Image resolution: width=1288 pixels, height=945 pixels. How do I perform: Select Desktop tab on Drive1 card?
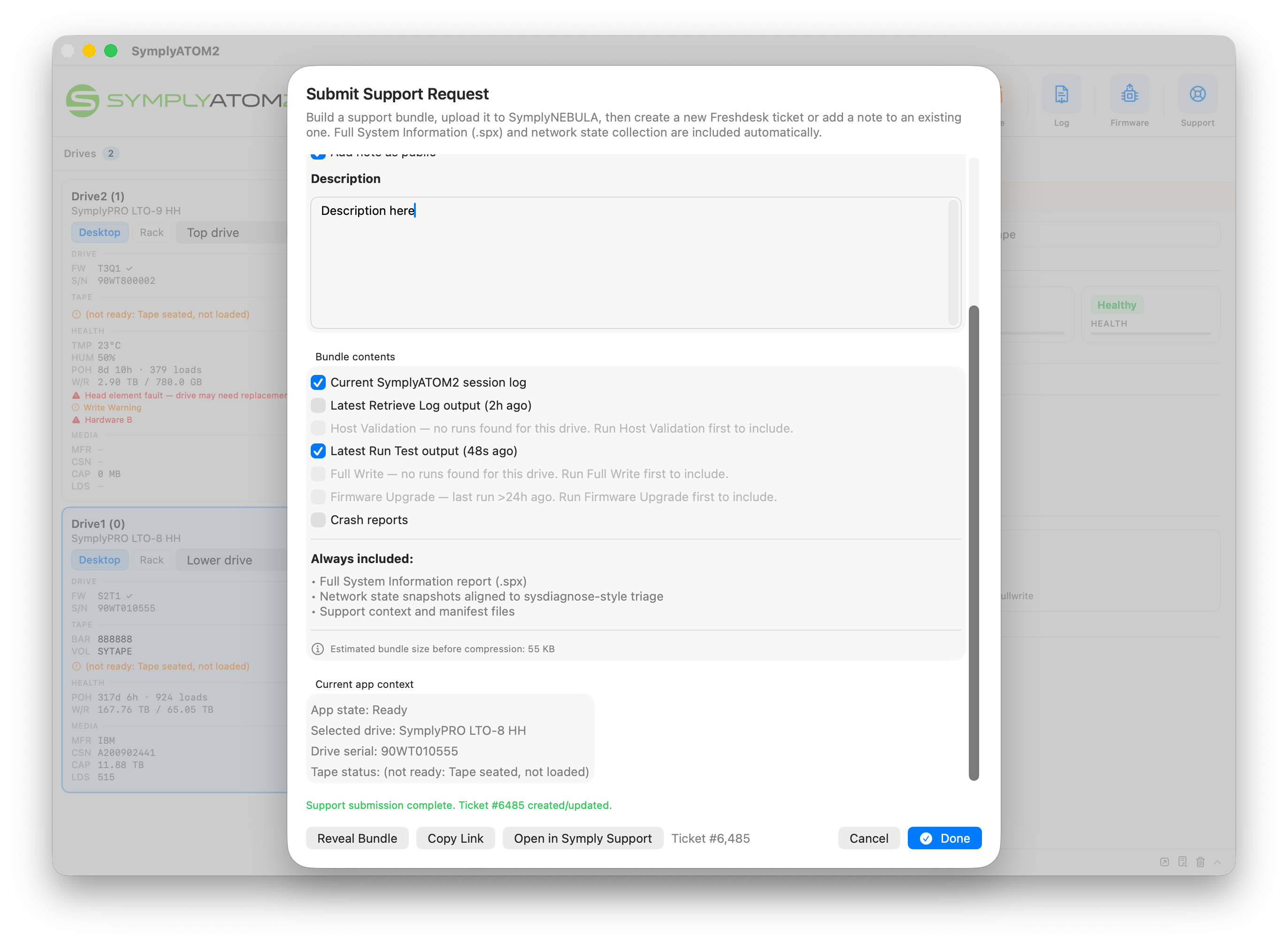tap(100, 559)
